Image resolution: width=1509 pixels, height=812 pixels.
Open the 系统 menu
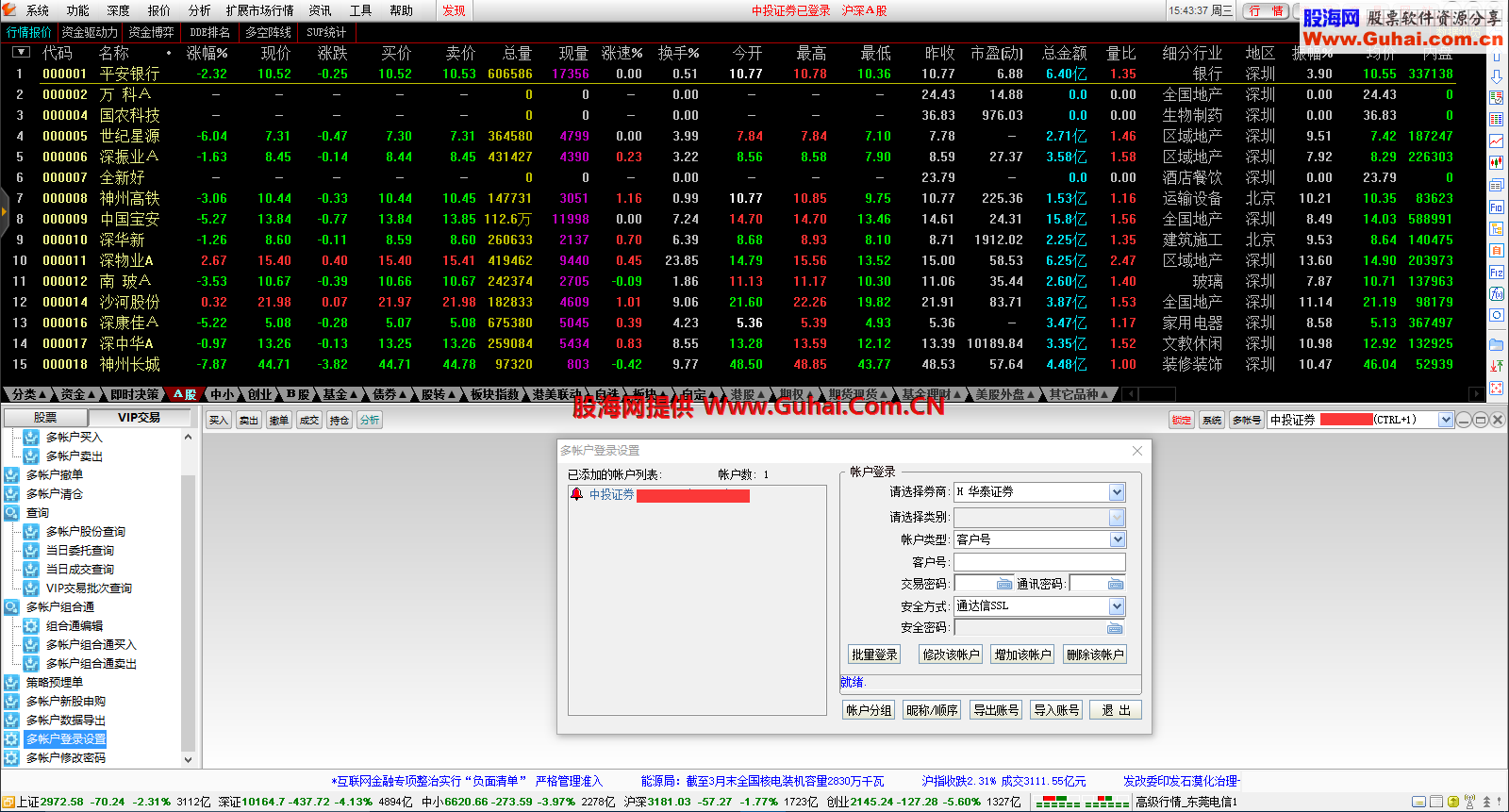pos(38,10)
